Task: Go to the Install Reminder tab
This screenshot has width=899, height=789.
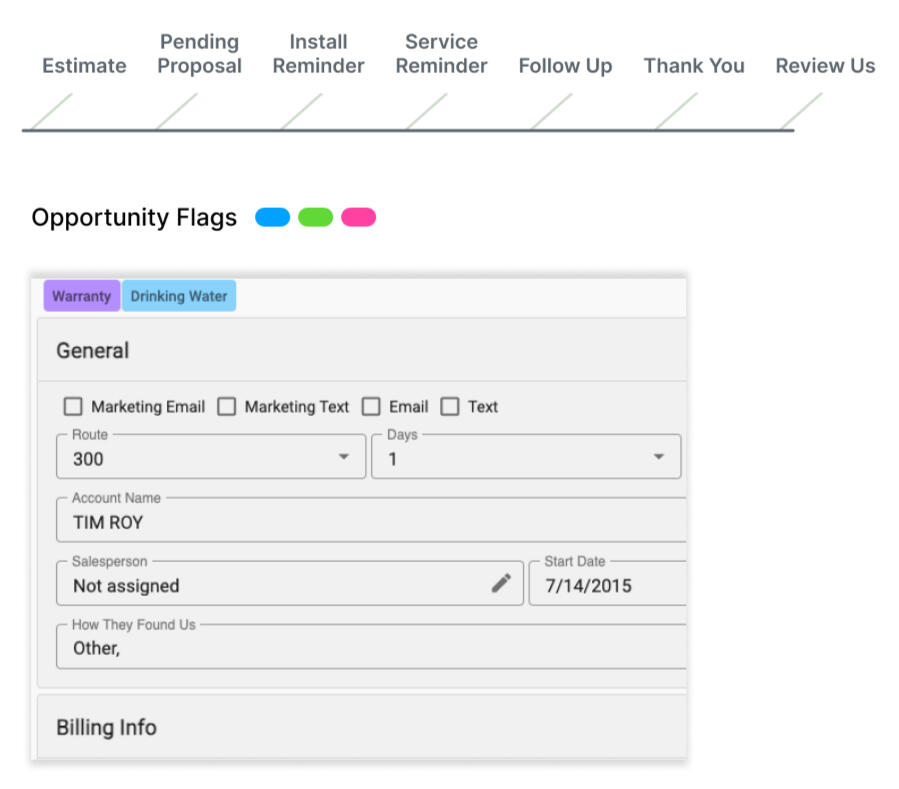Action: tap(318, 54)
